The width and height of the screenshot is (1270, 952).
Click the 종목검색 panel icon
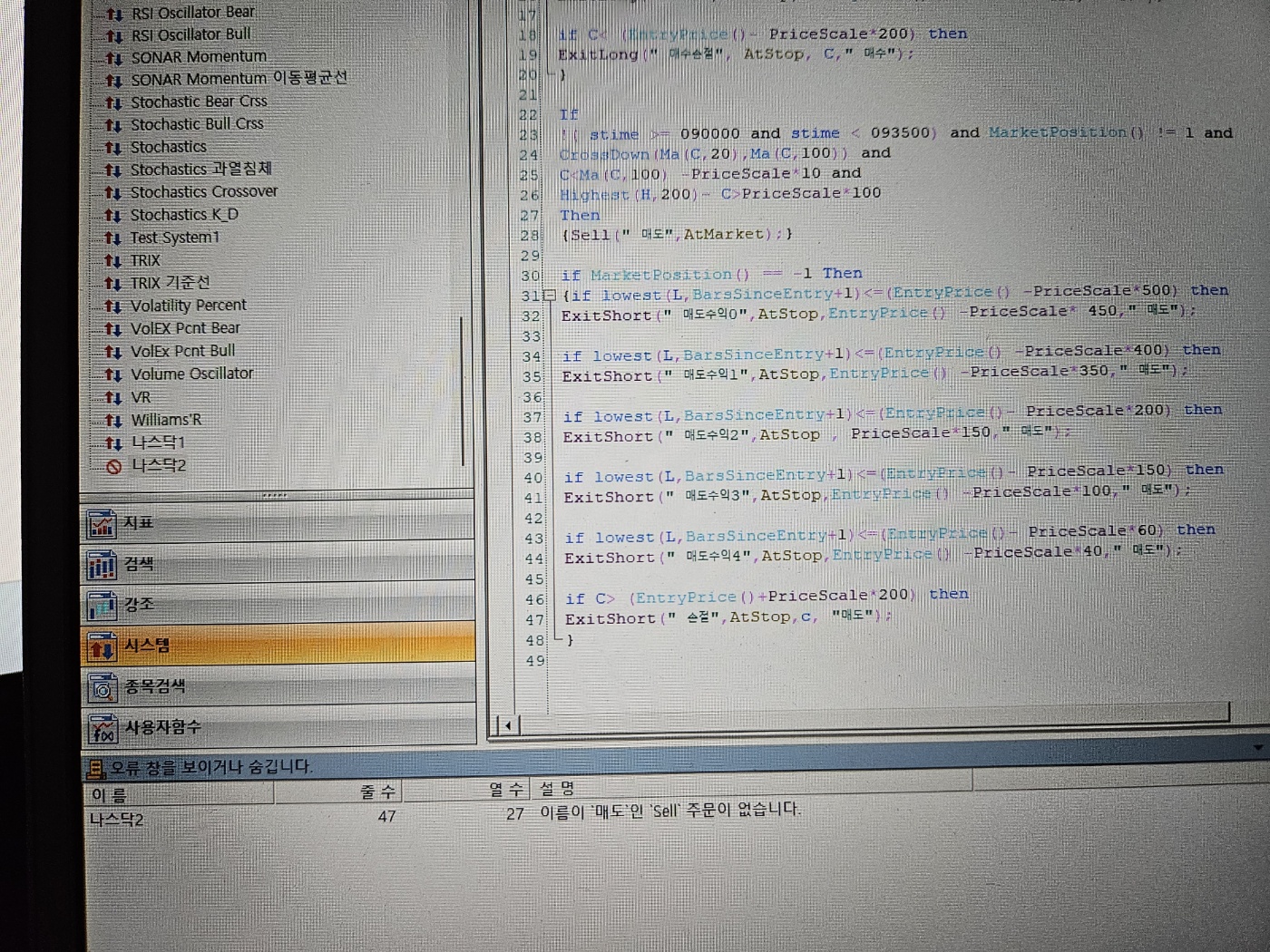pyautogui.click(x=102, y=688)
